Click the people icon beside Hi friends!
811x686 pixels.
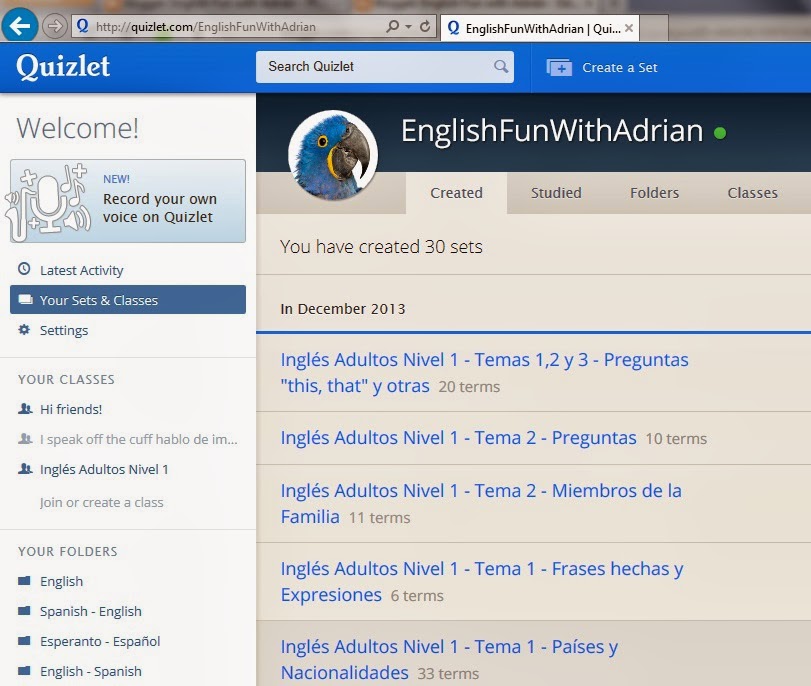click(24, 410)
